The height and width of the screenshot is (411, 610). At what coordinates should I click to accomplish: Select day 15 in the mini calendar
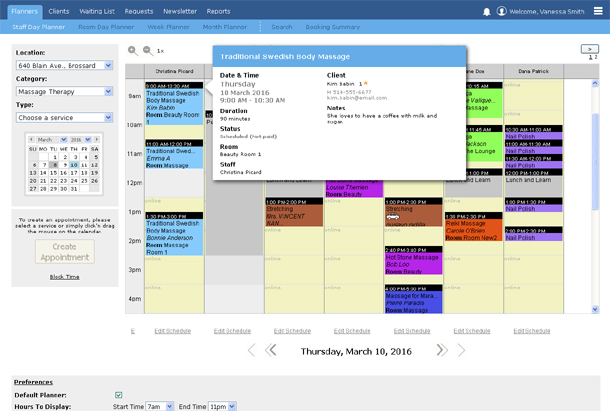(x=53, y=173)
